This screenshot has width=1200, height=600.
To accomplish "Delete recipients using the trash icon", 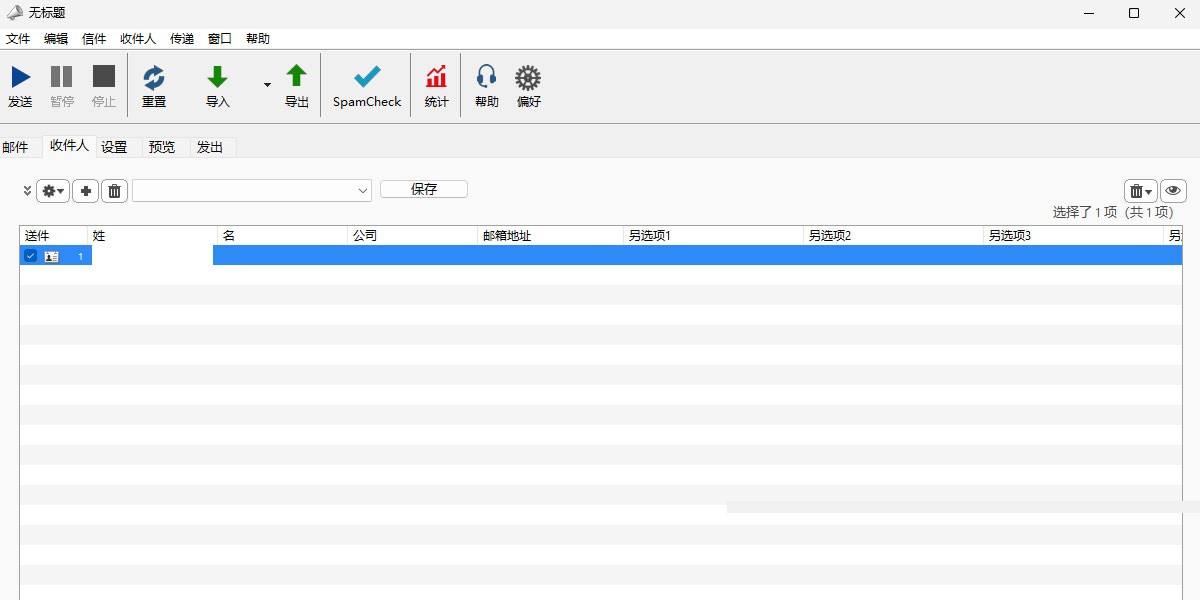I will [115, 190].
